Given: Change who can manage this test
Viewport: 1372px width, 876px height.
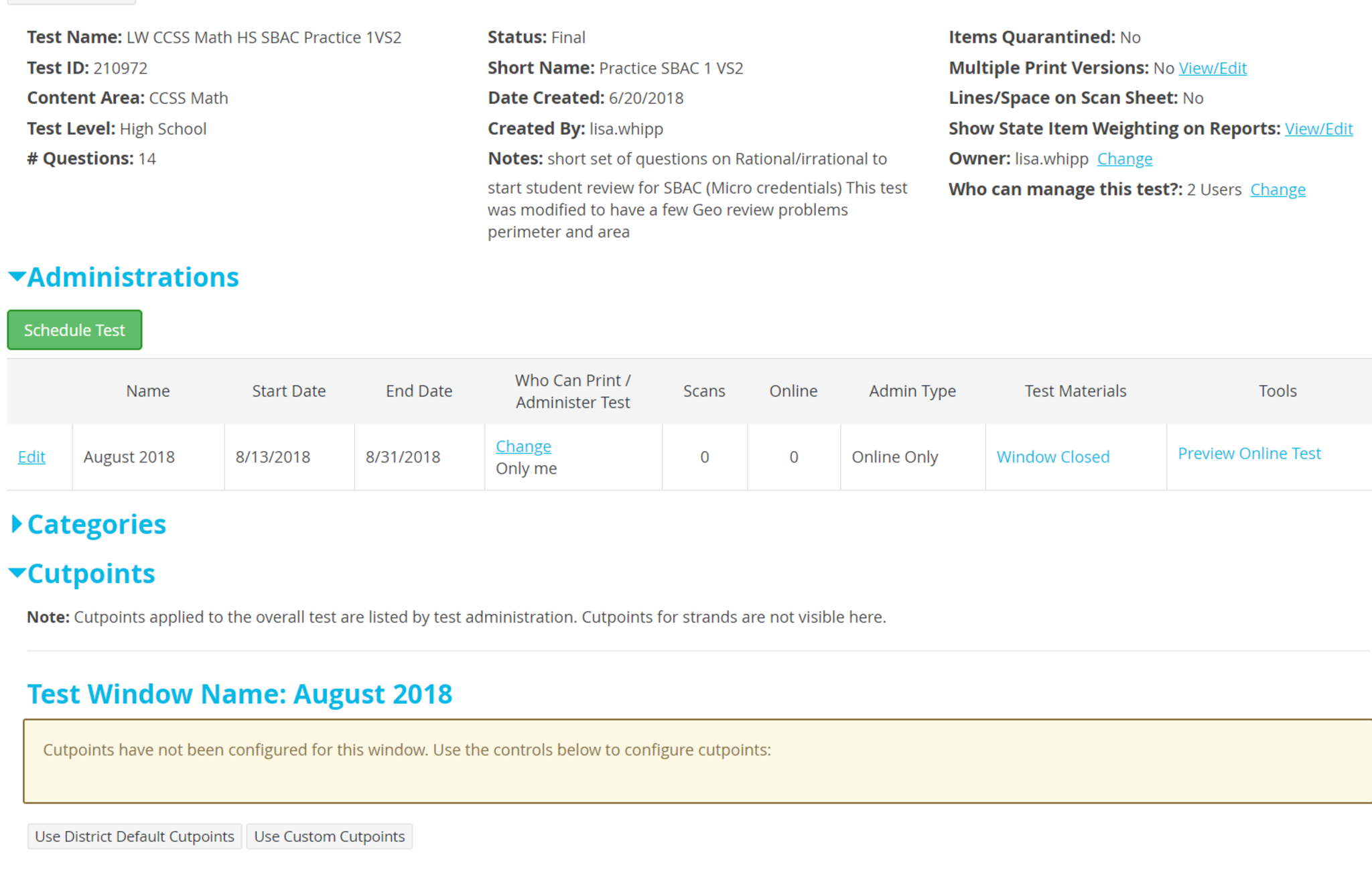Looking at the screenshot, I should 1277,190.
